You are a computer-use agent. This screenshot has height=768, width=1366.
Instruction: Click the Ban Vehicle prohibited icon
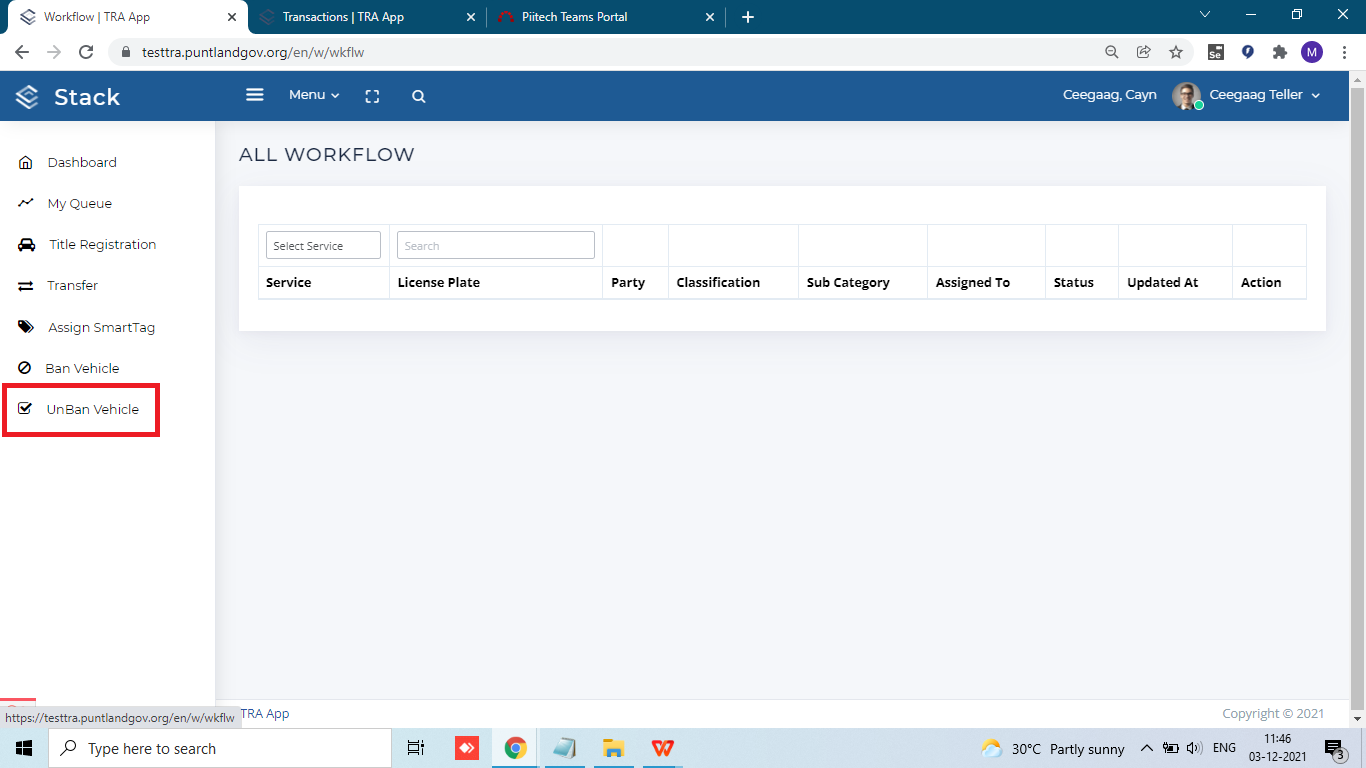click(x=25, y=368)
